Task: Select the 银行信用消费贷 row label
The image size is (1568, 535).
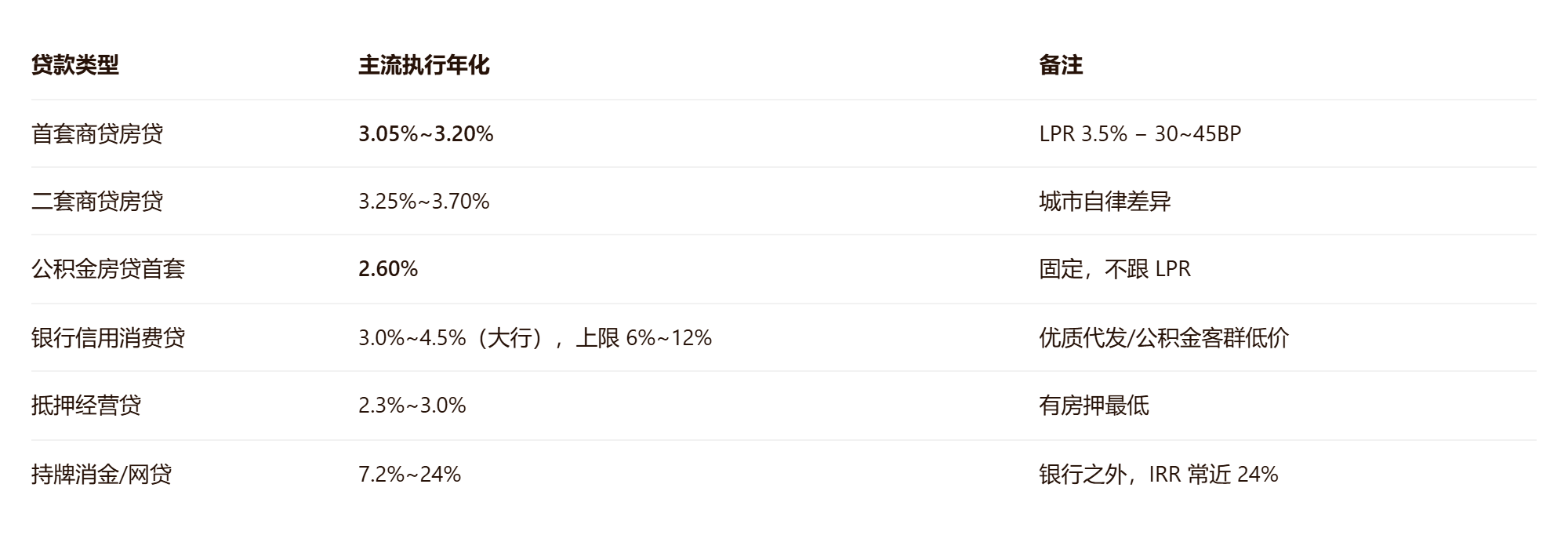Action: point(108,338)
